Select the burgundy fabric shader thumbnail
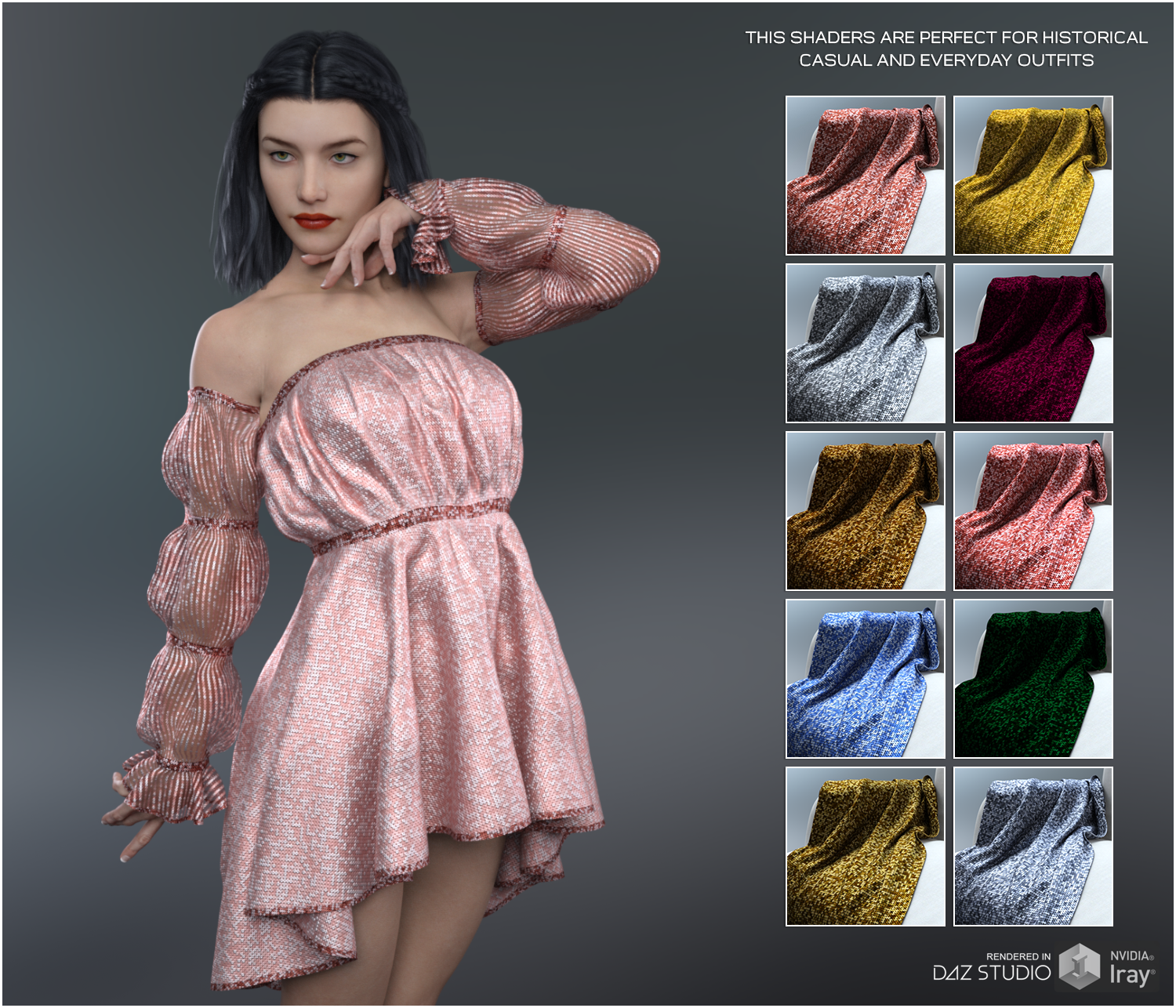Screen dimensions: 1176x1008 (1033, 343)
